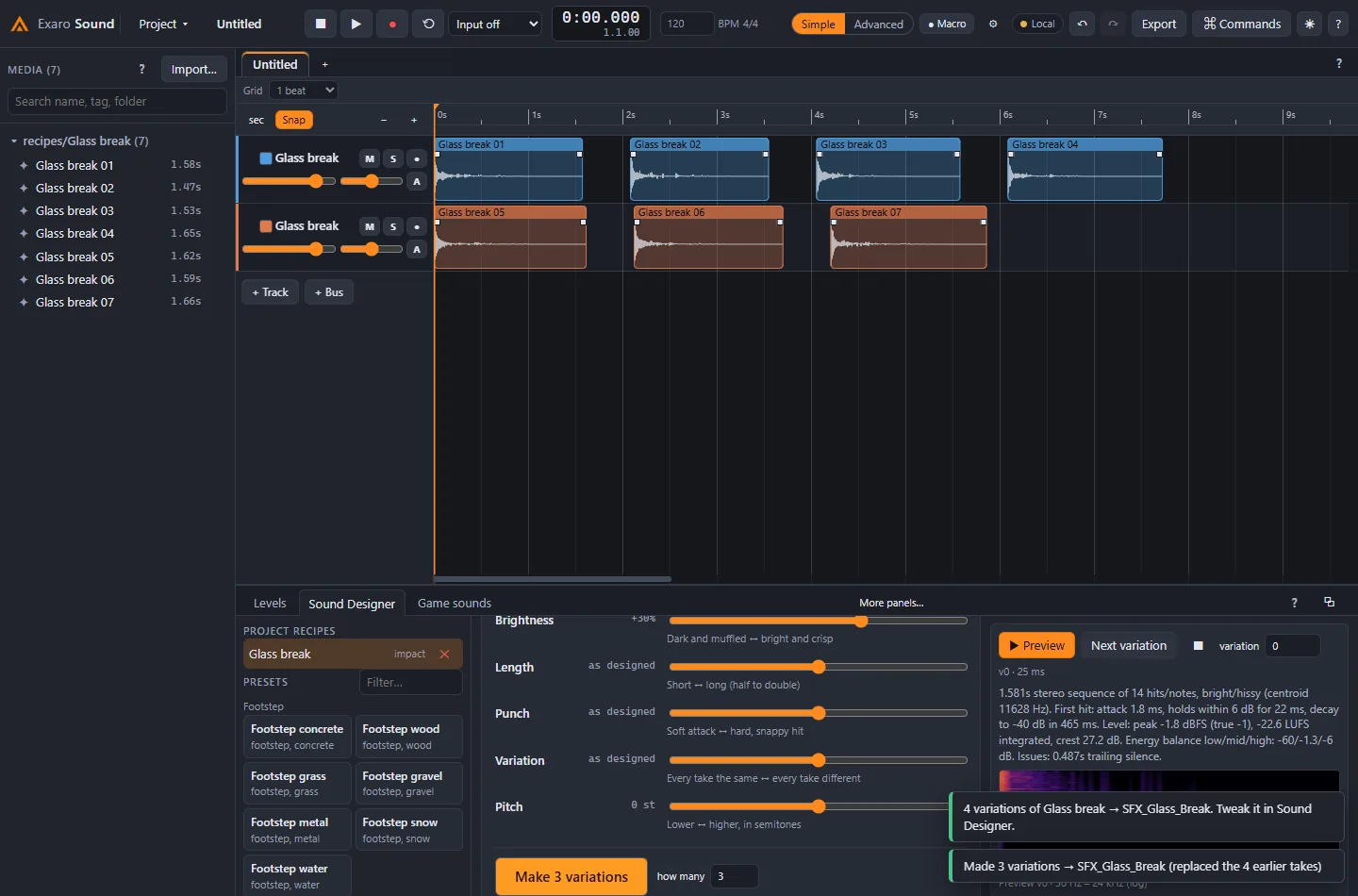
Task: Open help for the bottom panel
Action: [1294, 602]
